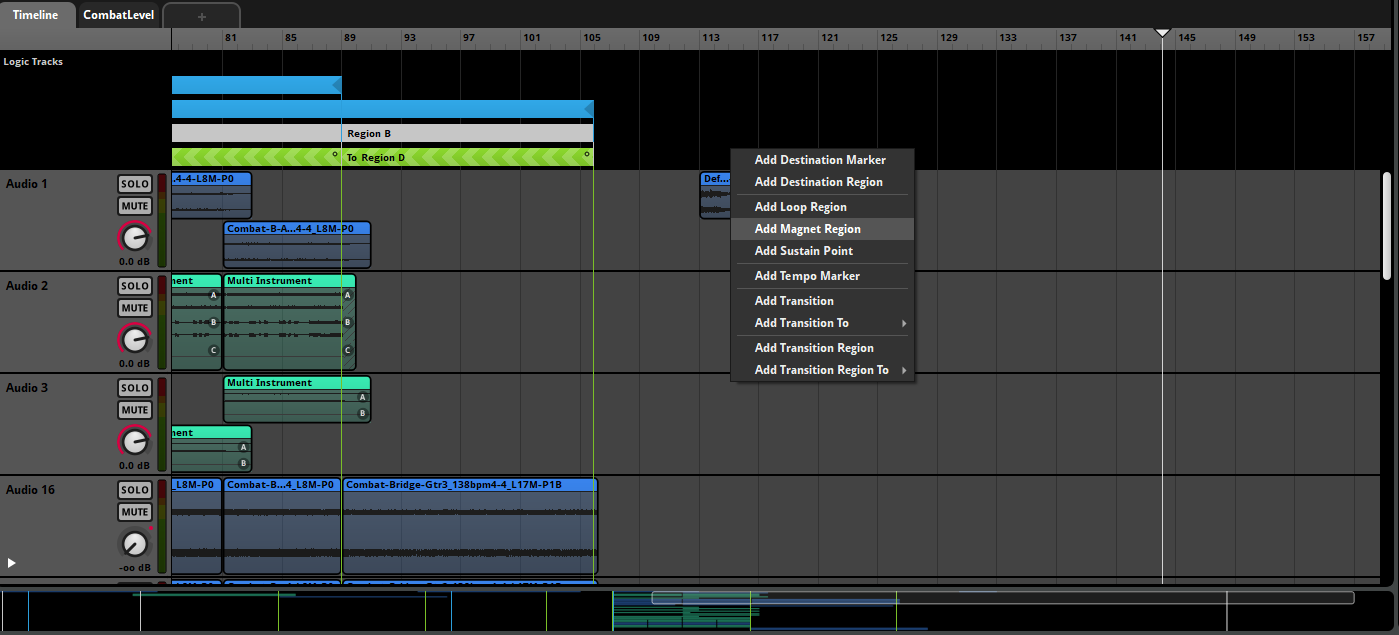Switch to the CombatLevel tab
The width and height of the screenshot is (1399, 635).
118,15
